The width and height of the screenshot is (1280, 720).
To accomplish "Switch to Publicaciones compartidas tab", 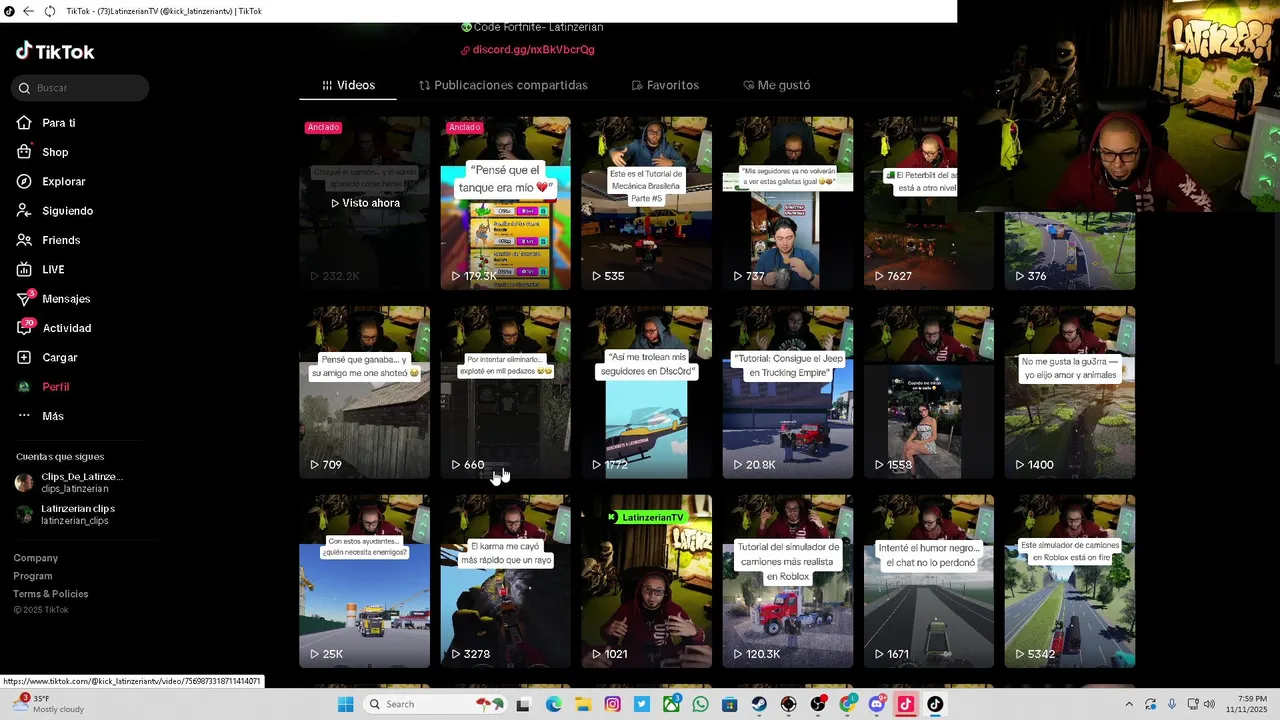I will click(503, 86).
